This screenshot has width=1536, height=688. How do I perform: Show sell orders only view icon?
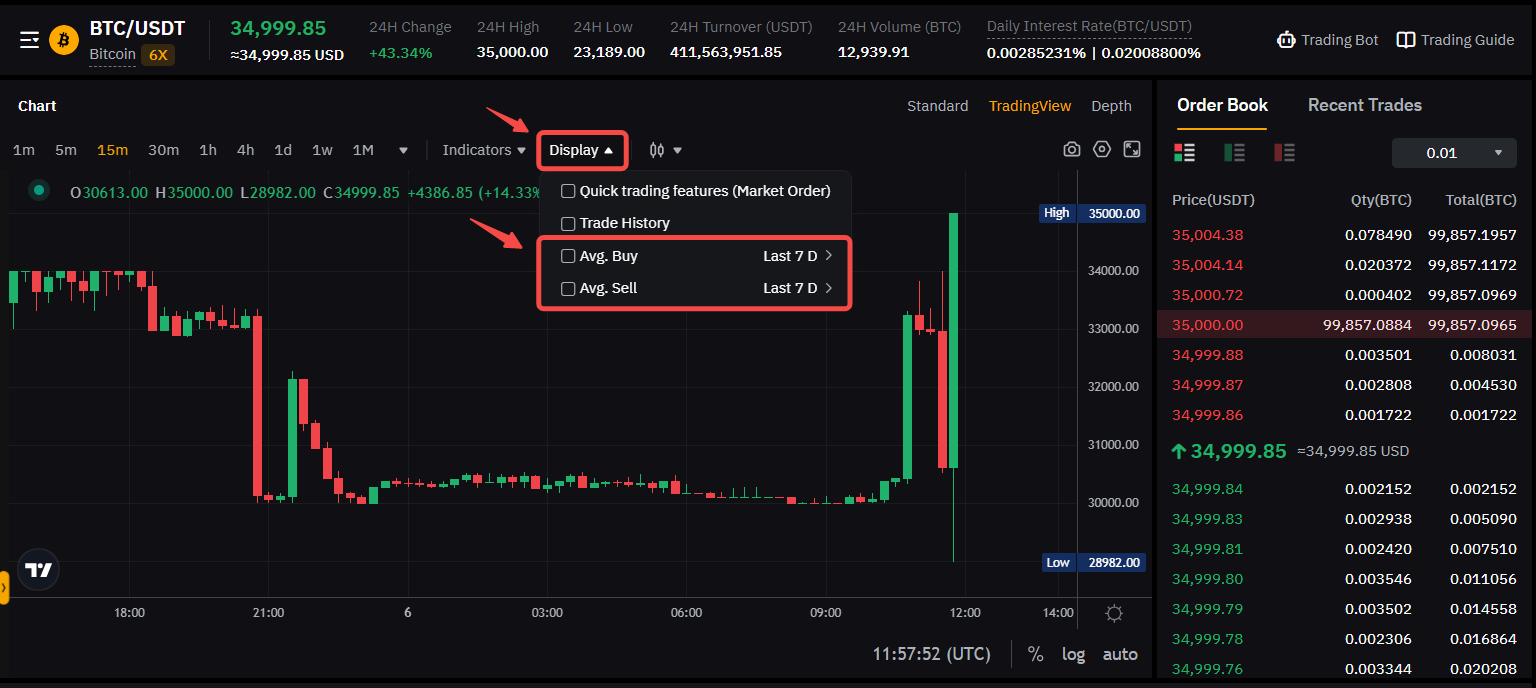[1284, 153]
